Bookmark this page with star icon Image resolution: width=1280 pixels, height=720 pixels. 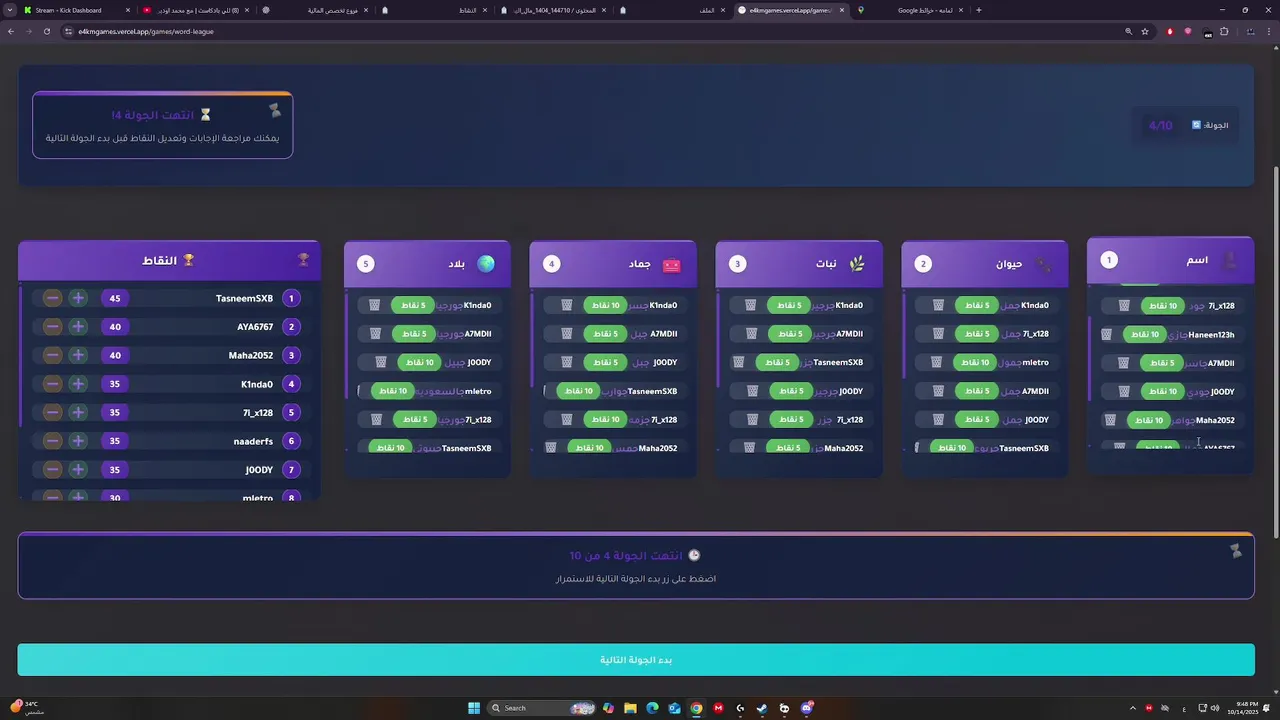pyautogui.click(x=1145, y=31)
